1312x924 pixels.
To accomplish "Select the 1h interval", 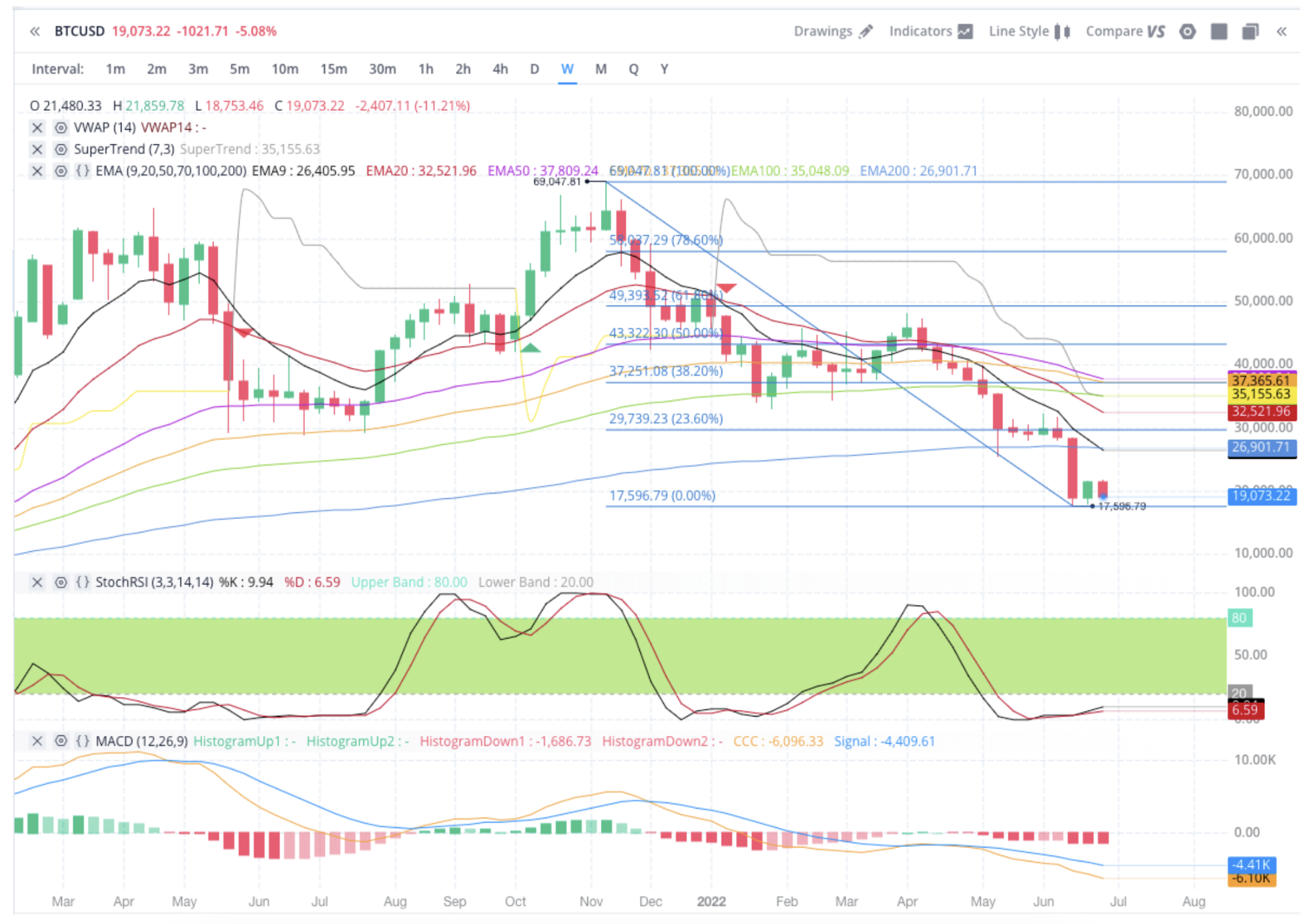I will 426,68.
